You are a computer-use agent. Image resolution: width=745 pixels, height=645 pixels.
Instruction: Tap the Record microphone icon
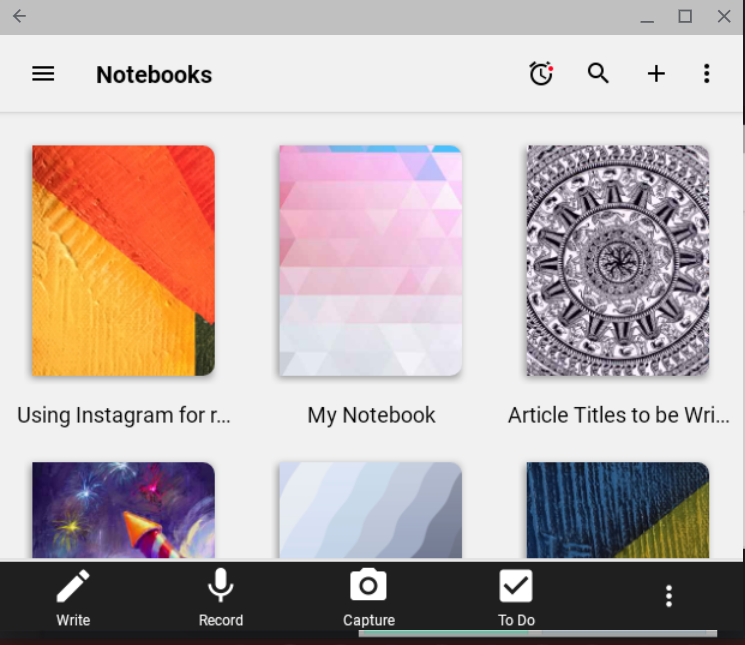click(220, 585)
